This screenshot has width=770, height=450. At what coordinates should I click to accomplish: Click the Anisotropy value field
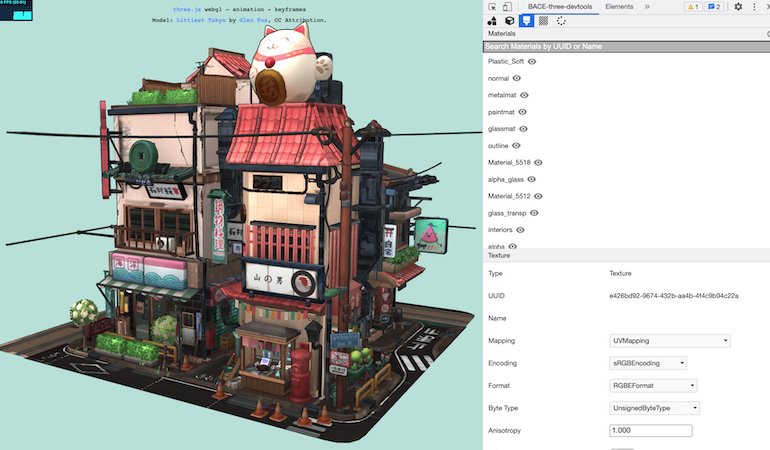pos(651,430)
